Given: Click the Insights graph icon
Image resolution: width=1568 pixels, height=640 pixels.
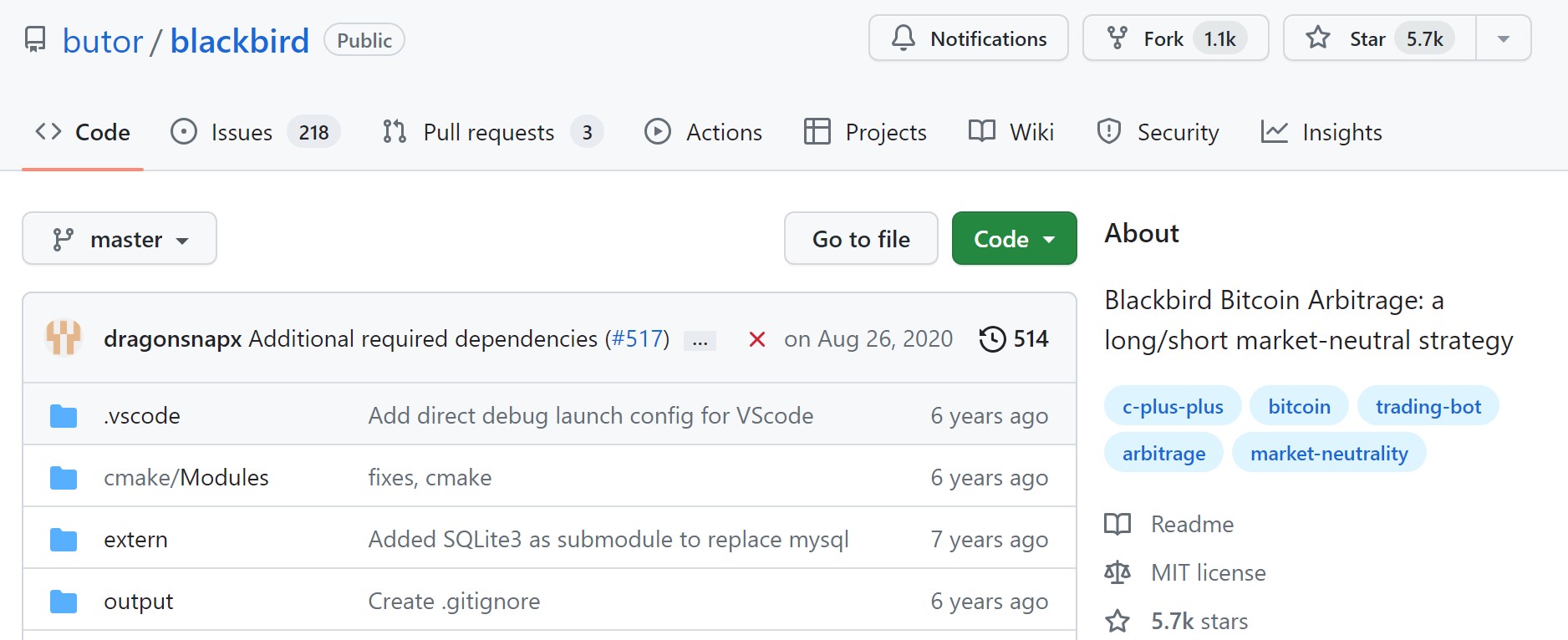Looking at the screenshot, I should [1275, 132].
